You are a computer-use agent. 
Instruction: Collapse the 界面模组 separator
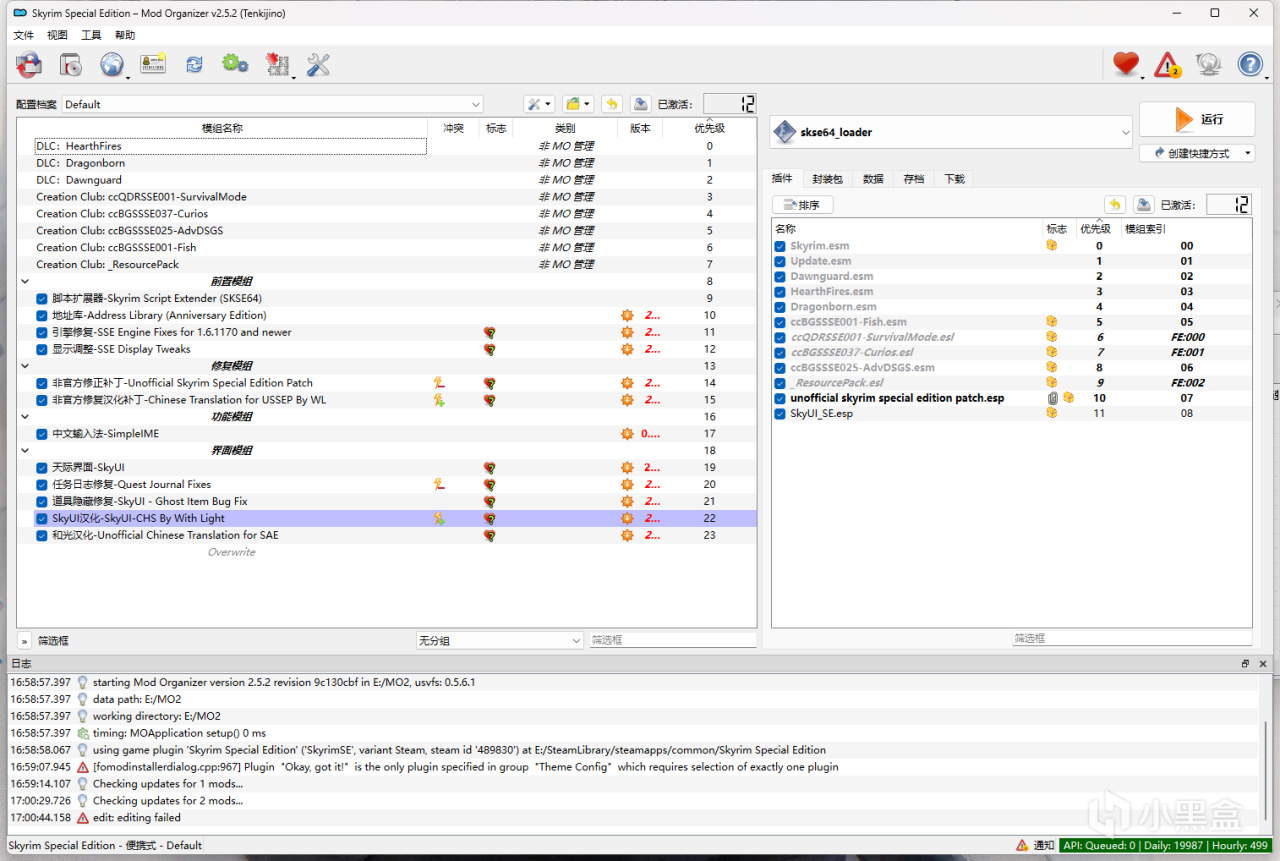coord(25,451)
